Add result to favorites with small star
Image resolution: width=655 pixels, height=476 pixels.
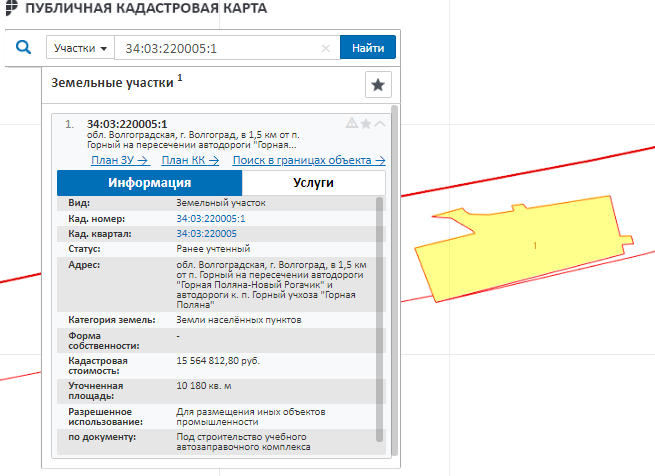(366, 124)
